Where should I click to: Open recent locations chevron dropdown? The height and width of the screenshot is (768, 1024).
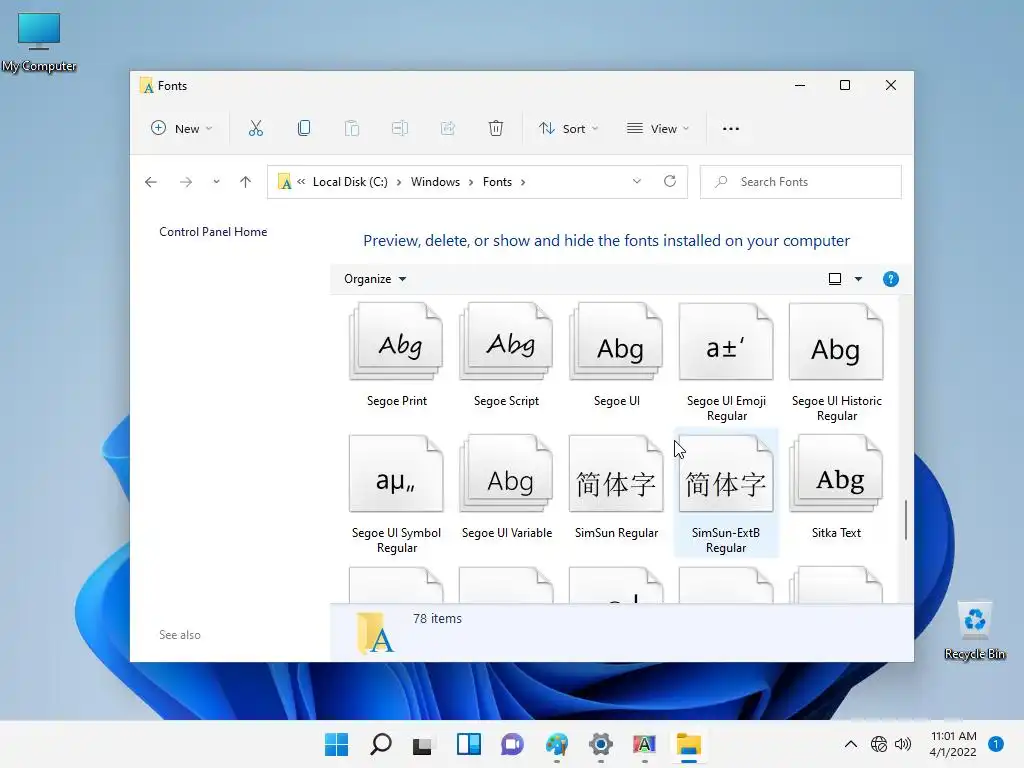pyautogui.click(x=216, y=182)
